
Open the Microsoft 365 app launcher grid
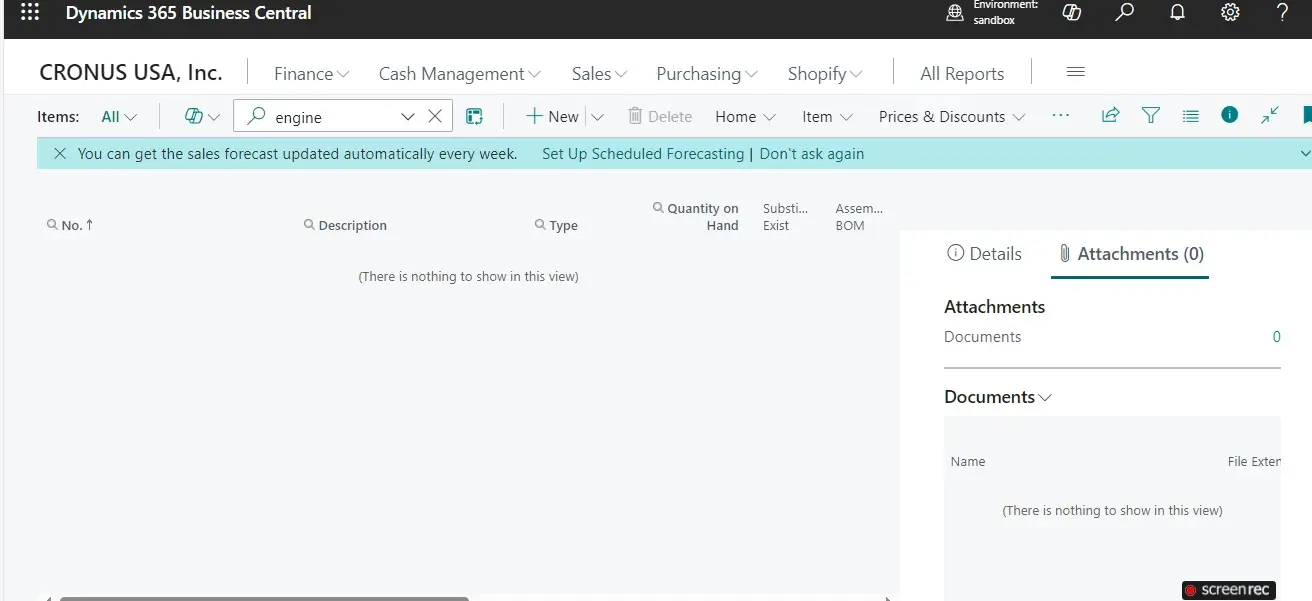pos(28,13)
